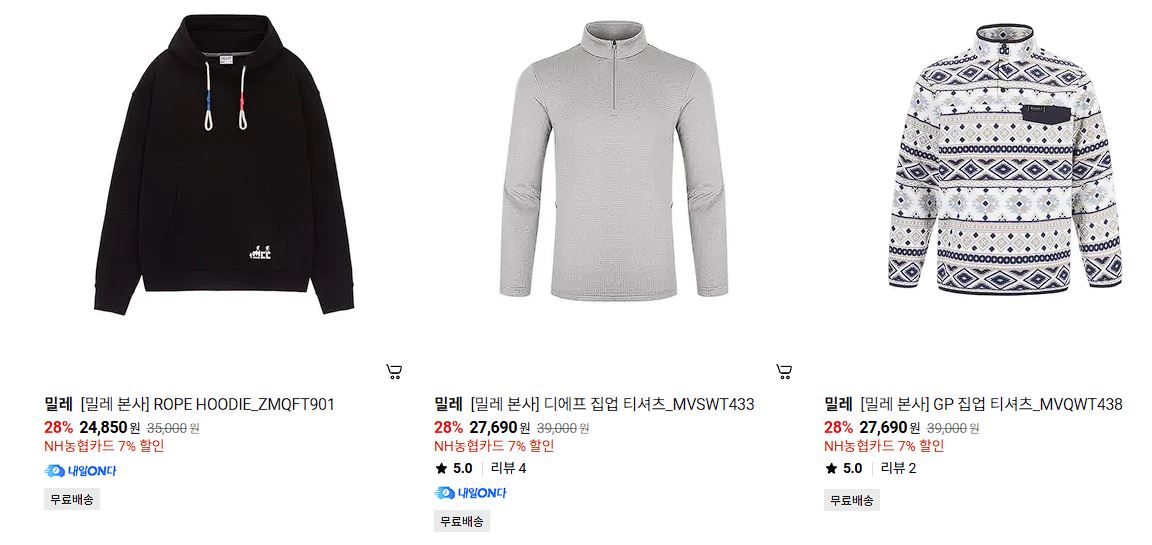This screenshot has height=545, width=1152.
Task: Open patterned GP 집업 fleece product image
Action: coord(1004,159)
